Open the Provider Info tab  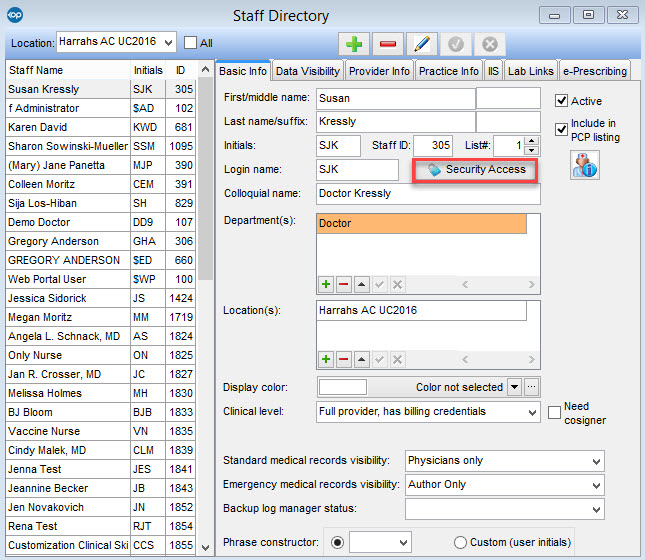[379, 71]
